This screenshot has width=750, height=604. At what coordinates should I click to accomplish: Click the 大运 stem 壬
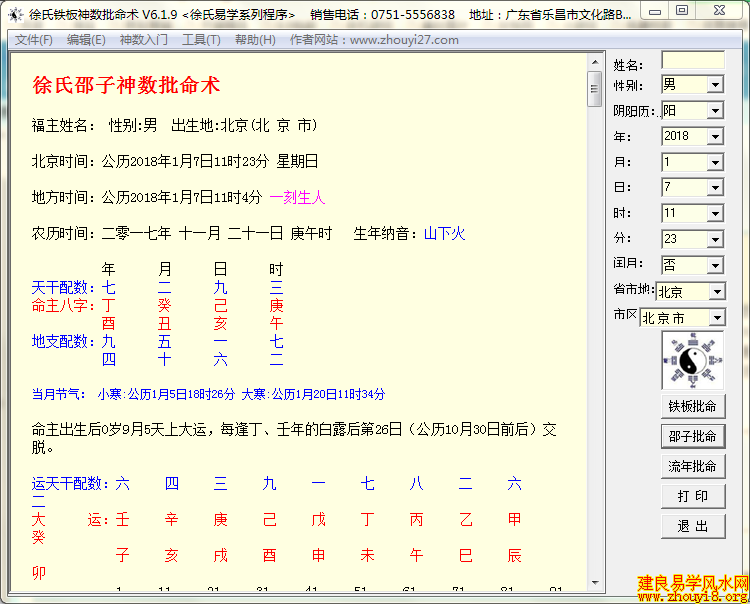coord(122,519)
